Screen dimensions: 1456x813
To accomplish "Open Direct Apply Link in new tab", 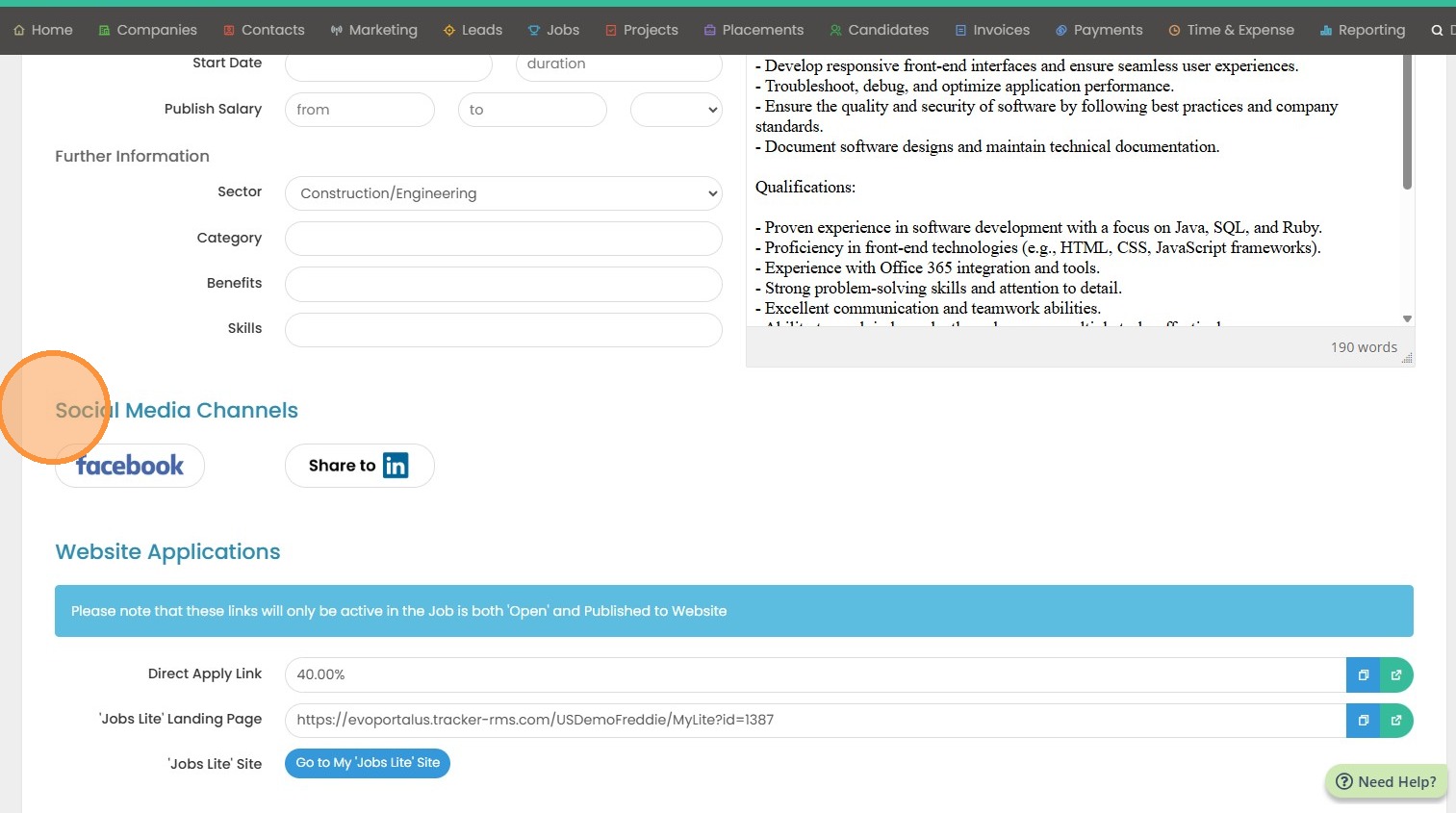I will pos(1396,675).
